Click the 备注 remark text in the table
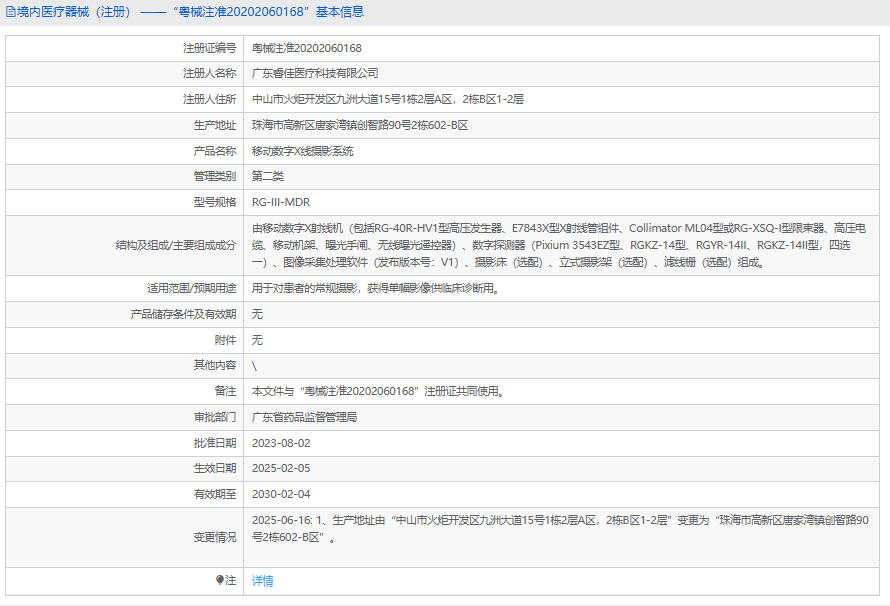The height and width of the screenshot is (606, 890). [x=377, y=392]
